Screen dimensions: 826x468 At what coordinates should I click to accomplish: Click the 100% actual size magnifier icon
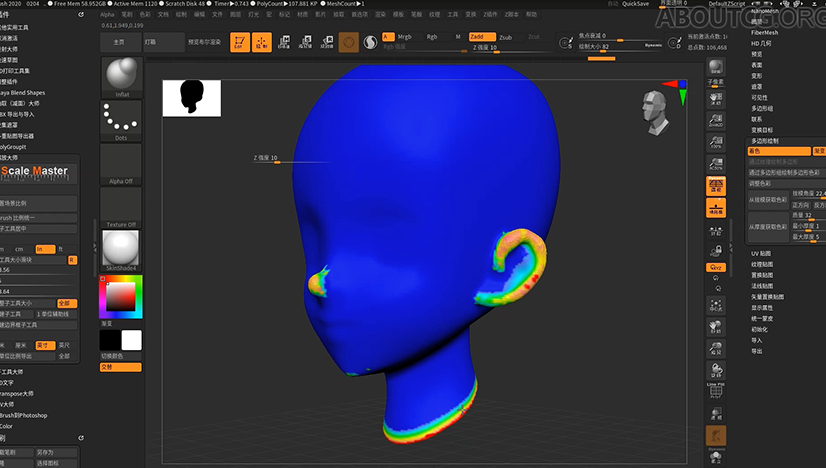pos(716,142)
